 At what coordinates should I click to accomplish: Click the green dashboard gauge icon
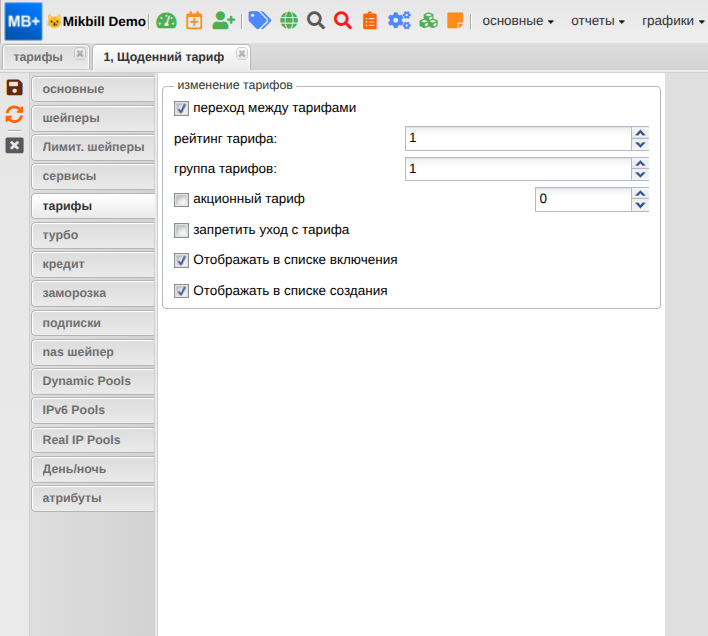pyautogui.click(x=167, y=20)
